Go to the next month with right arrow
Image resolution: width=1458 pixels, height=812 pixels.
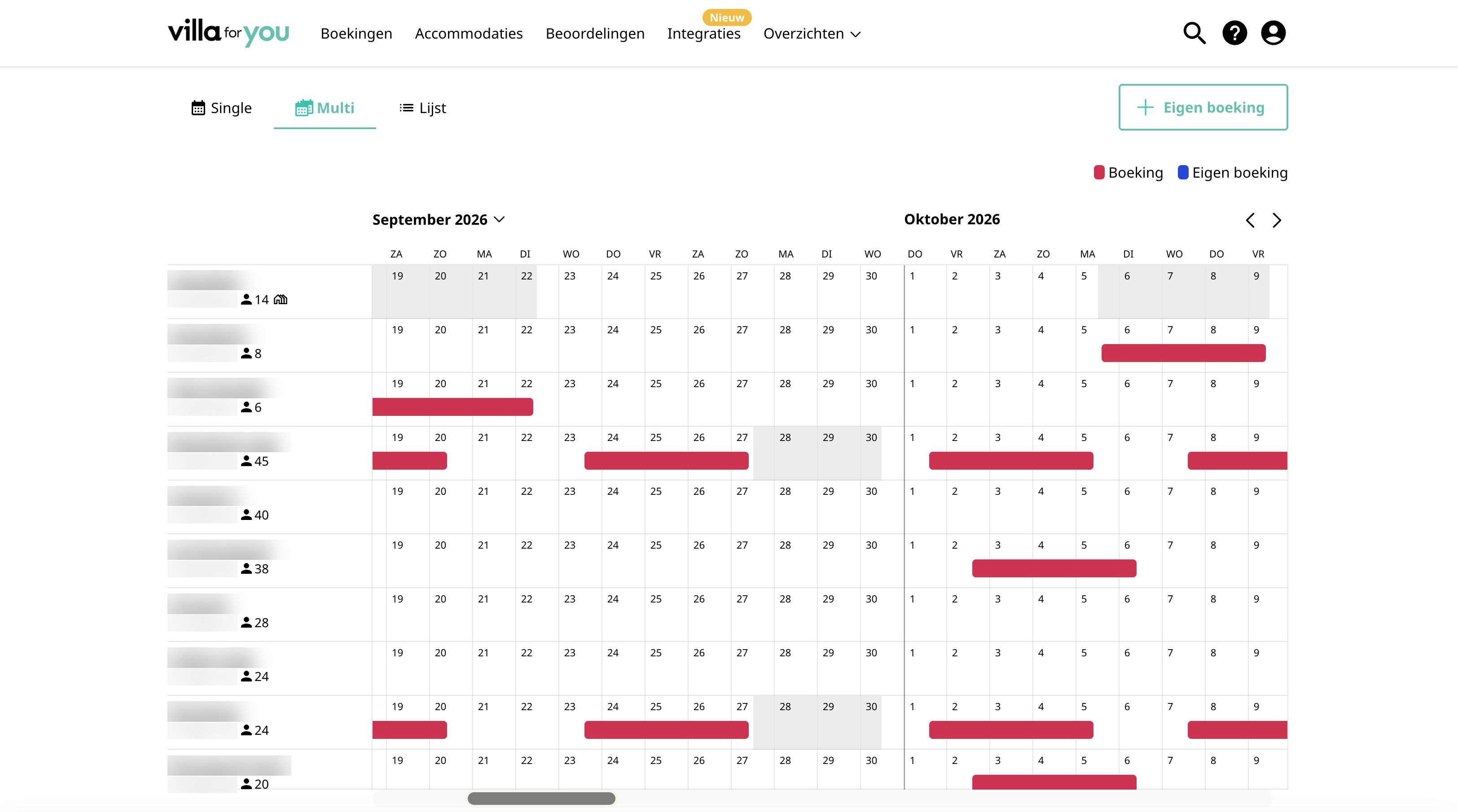(1277, 220)
